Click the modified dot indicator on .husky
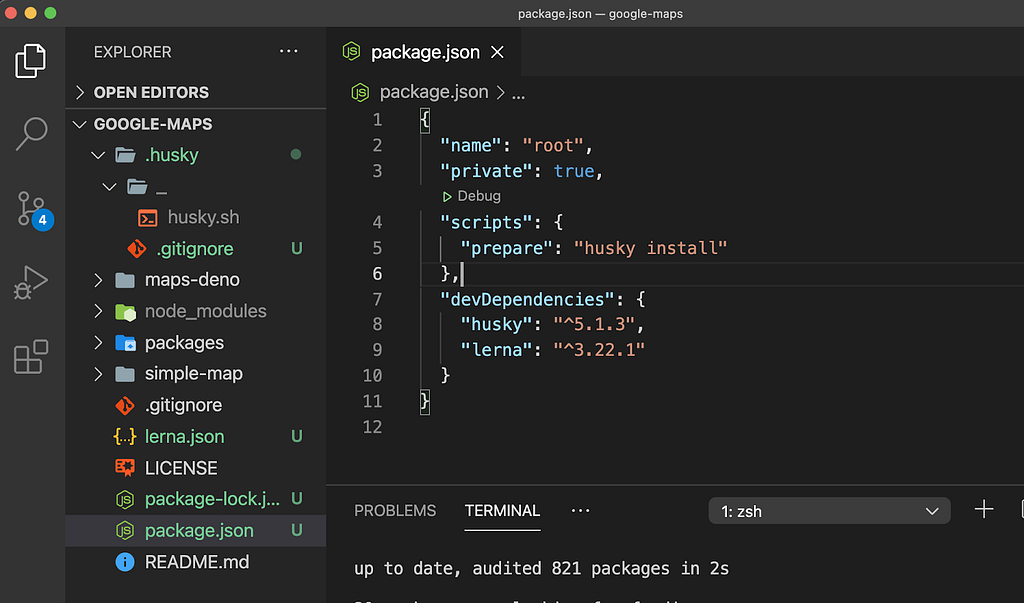The height and width of the screenshot is (603, 1024). click(x=296, y=155)
